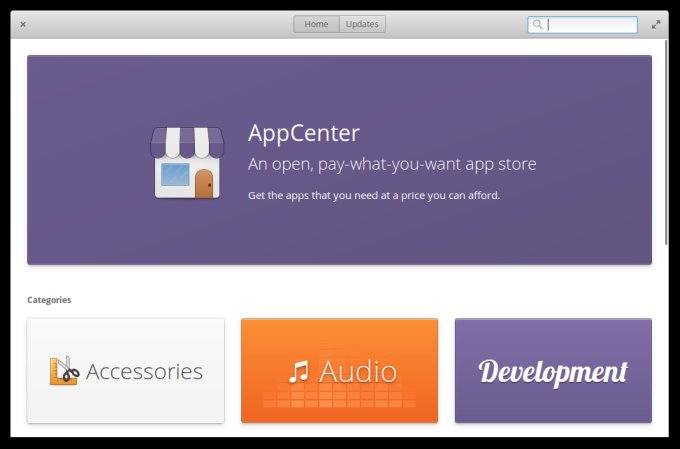Click the 'Categories' heading text
This screenshot has width=680, height=449.
pos(49,300)
